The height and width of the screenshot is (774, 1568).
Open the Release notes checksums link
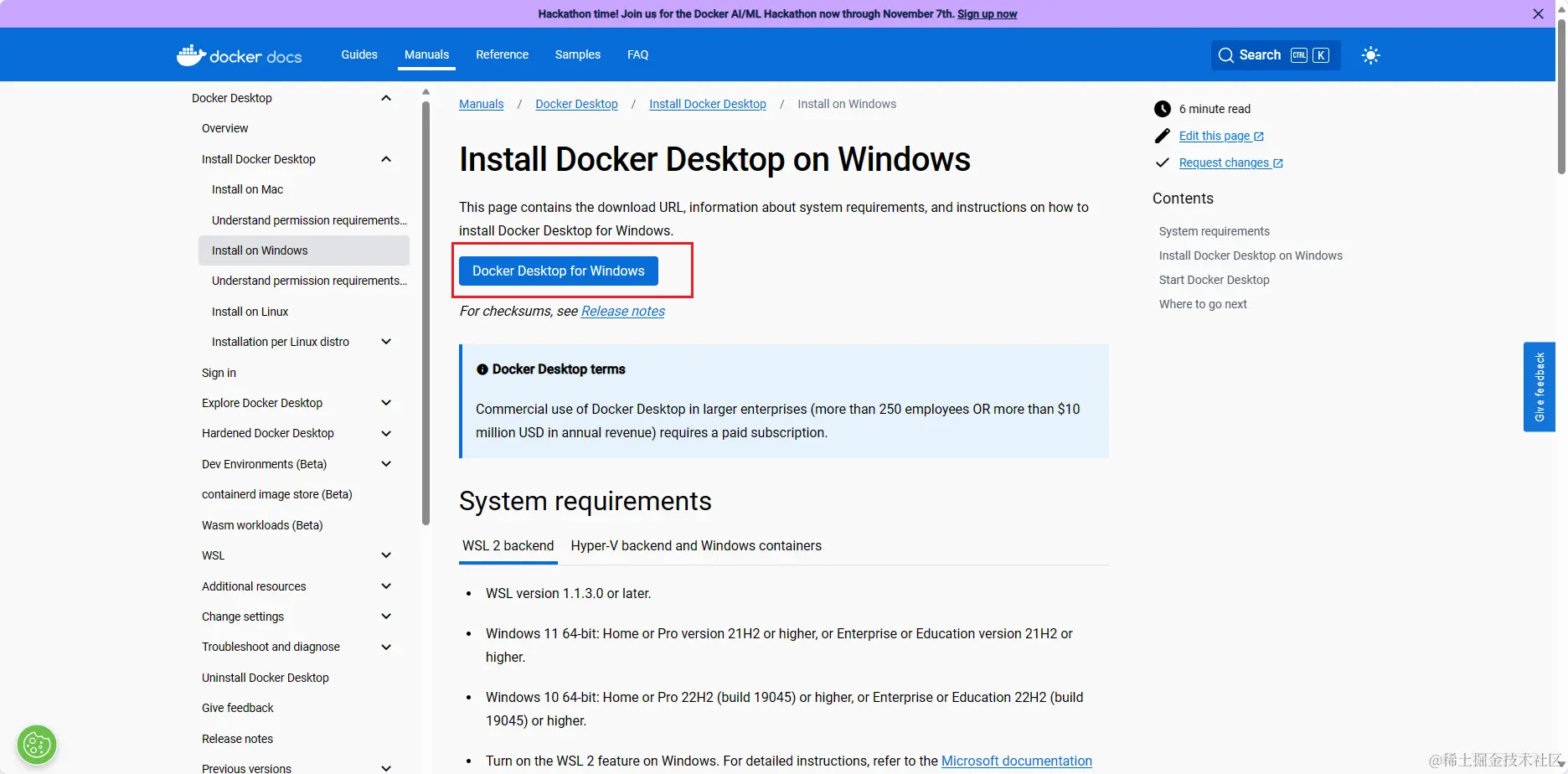click(x=622, y=311)
